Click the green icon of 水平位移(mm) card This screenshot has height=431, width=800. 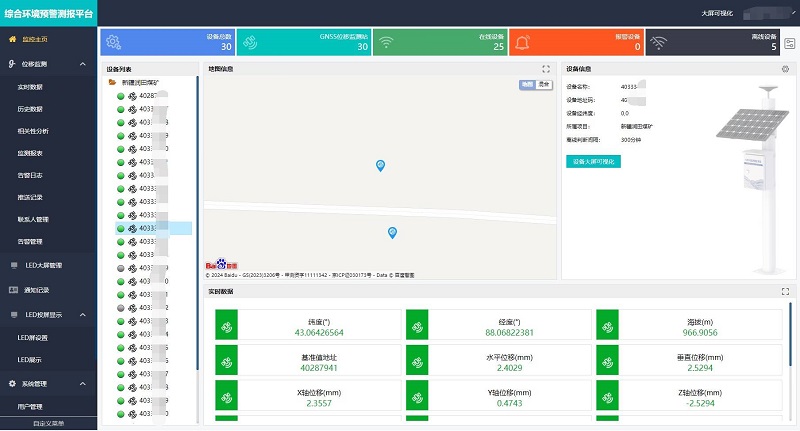click(417, 360)
